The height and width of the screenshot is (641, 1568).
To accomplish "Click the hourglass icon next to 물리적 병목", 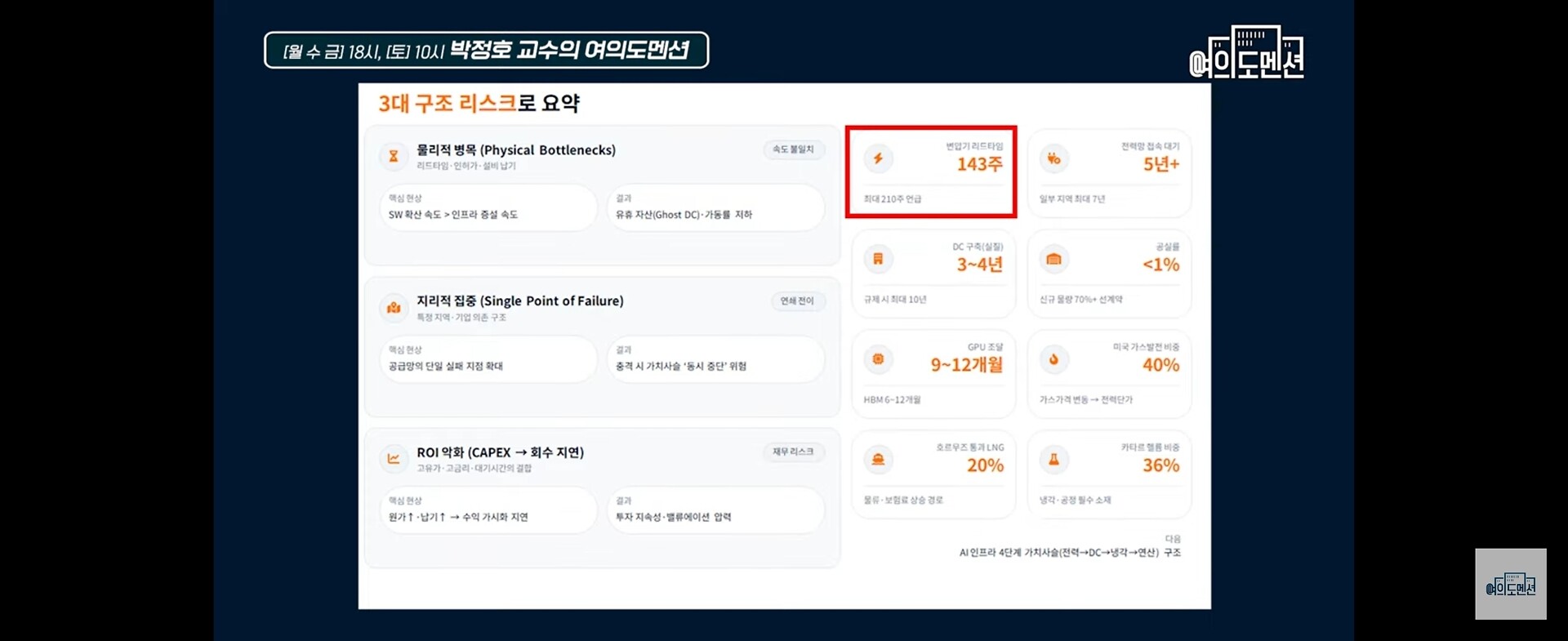I will [394, 156].
